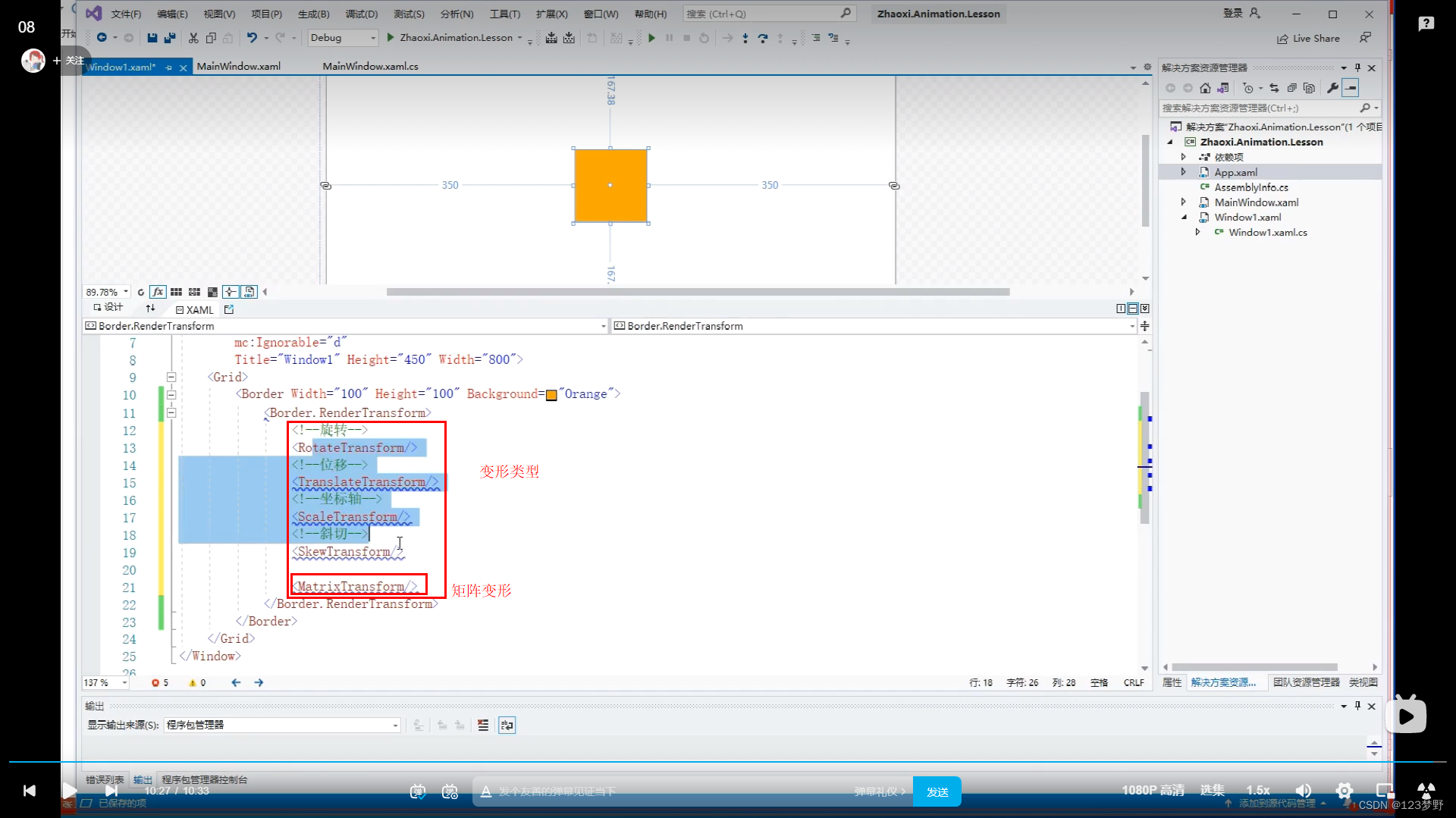
Task: Click the Save file icon in toolbar
Action: coord(152,38)
